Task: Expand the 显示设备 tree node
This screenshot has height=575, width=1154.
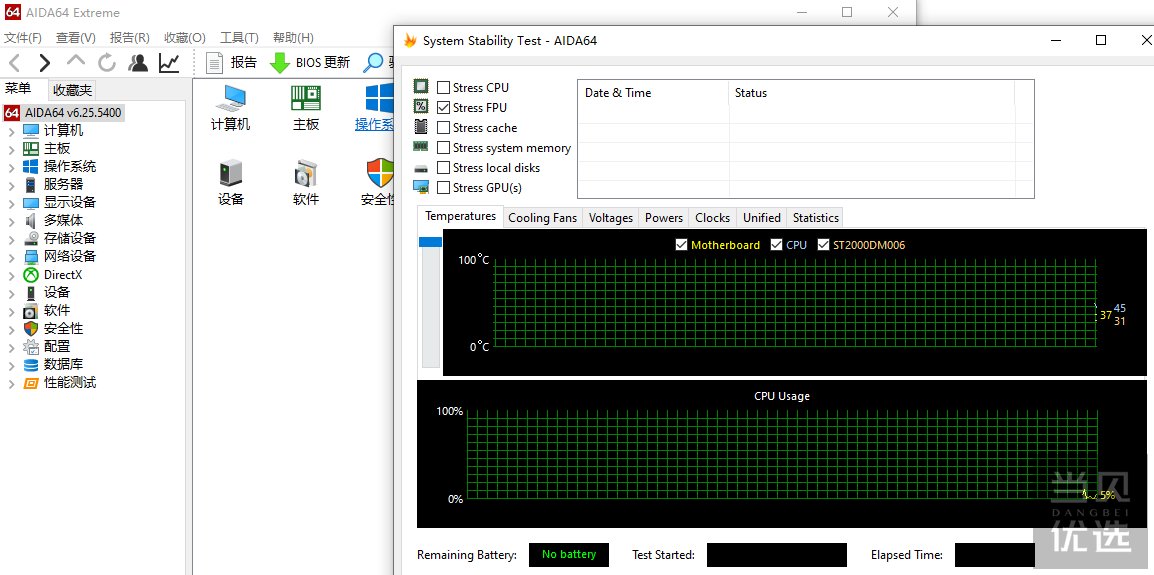Action: [x=11, y=203]
